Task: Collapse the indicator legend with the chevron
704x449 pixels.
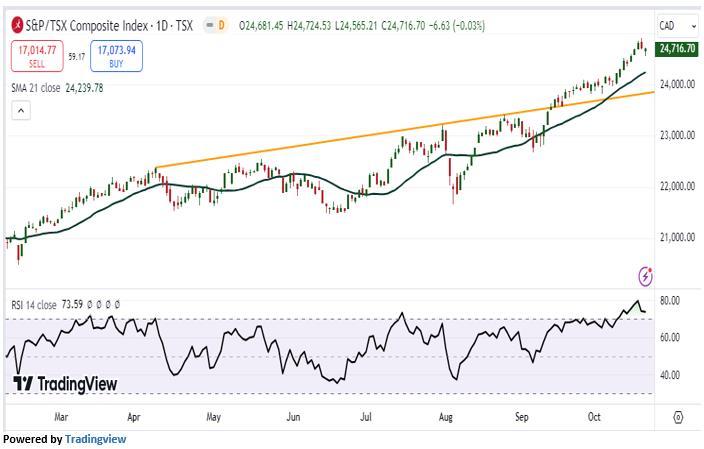Action: click(18, 112)
